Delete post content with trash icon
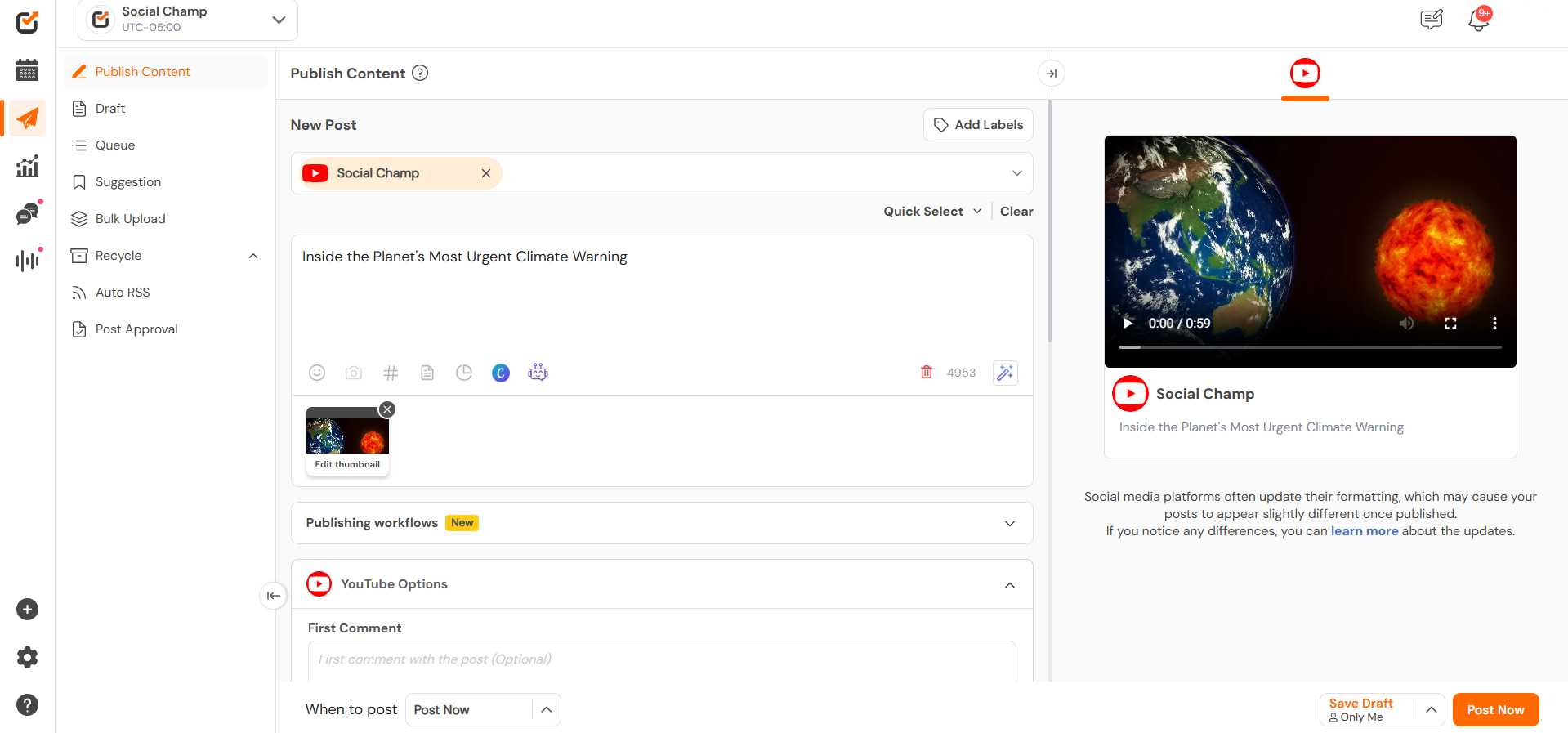1568x733 pixels. pyautogui.click(x=927, y=373)
